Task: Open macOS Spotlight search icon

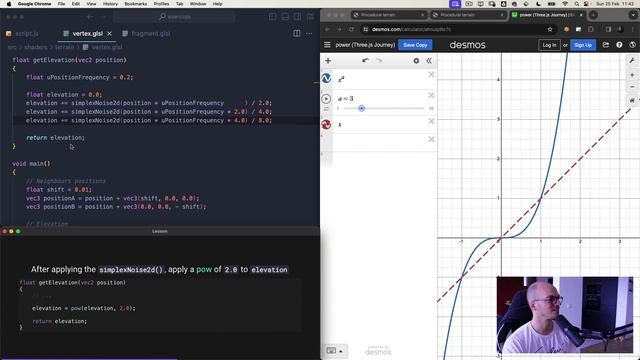Action: click(x=576, y=4)
